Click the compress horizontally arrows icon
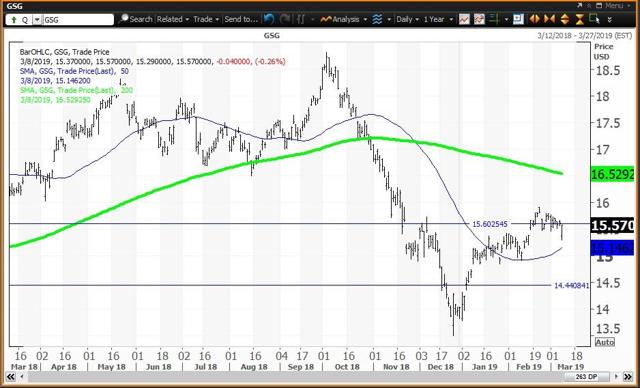This screenshot has width=640, height=388. pos(549,19)
